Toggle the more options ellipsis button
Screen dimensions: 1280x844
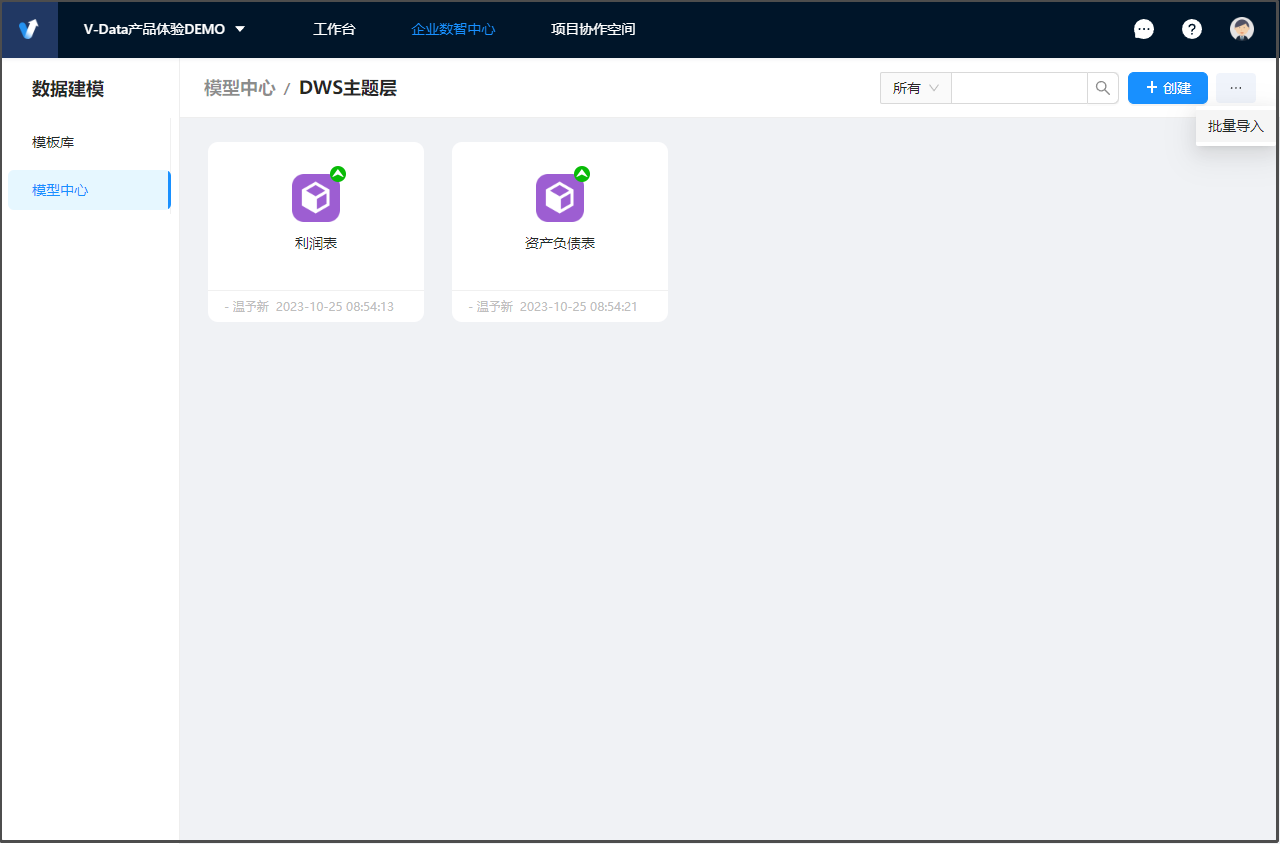pos(1236,88)
